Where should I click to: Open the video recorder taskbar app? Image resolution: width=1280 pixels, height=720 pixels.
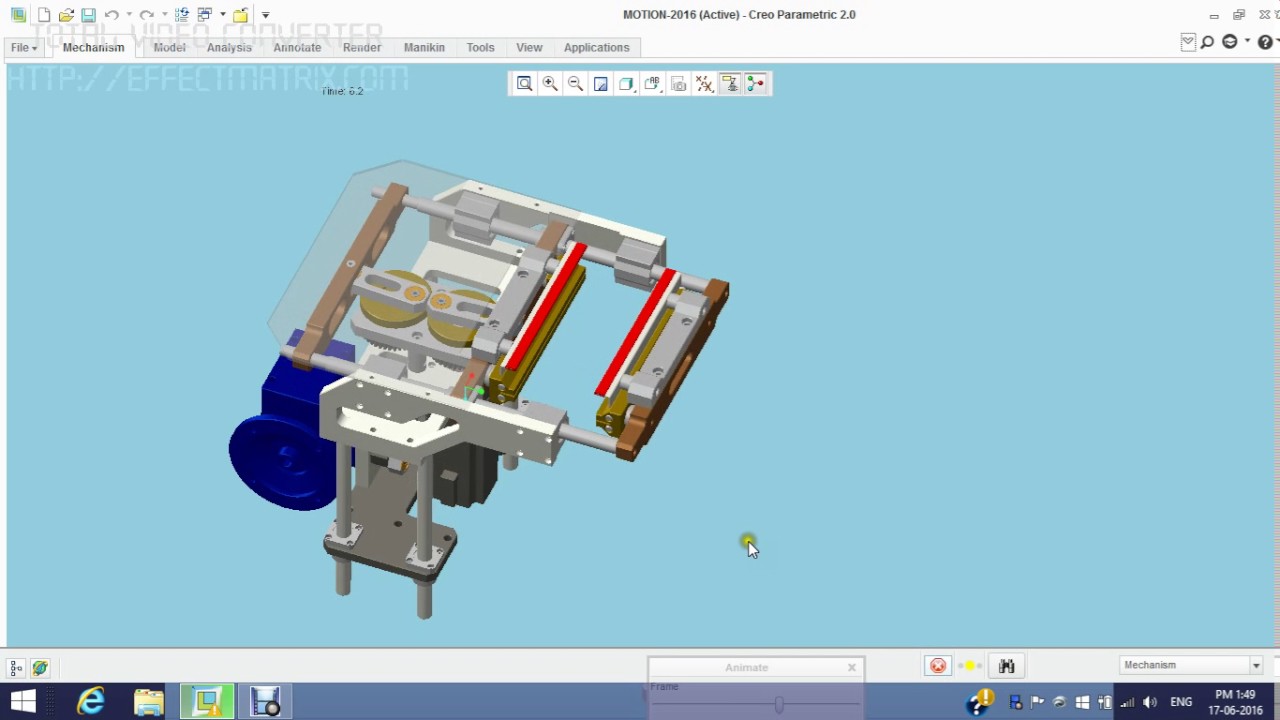(x=265, y=702)
